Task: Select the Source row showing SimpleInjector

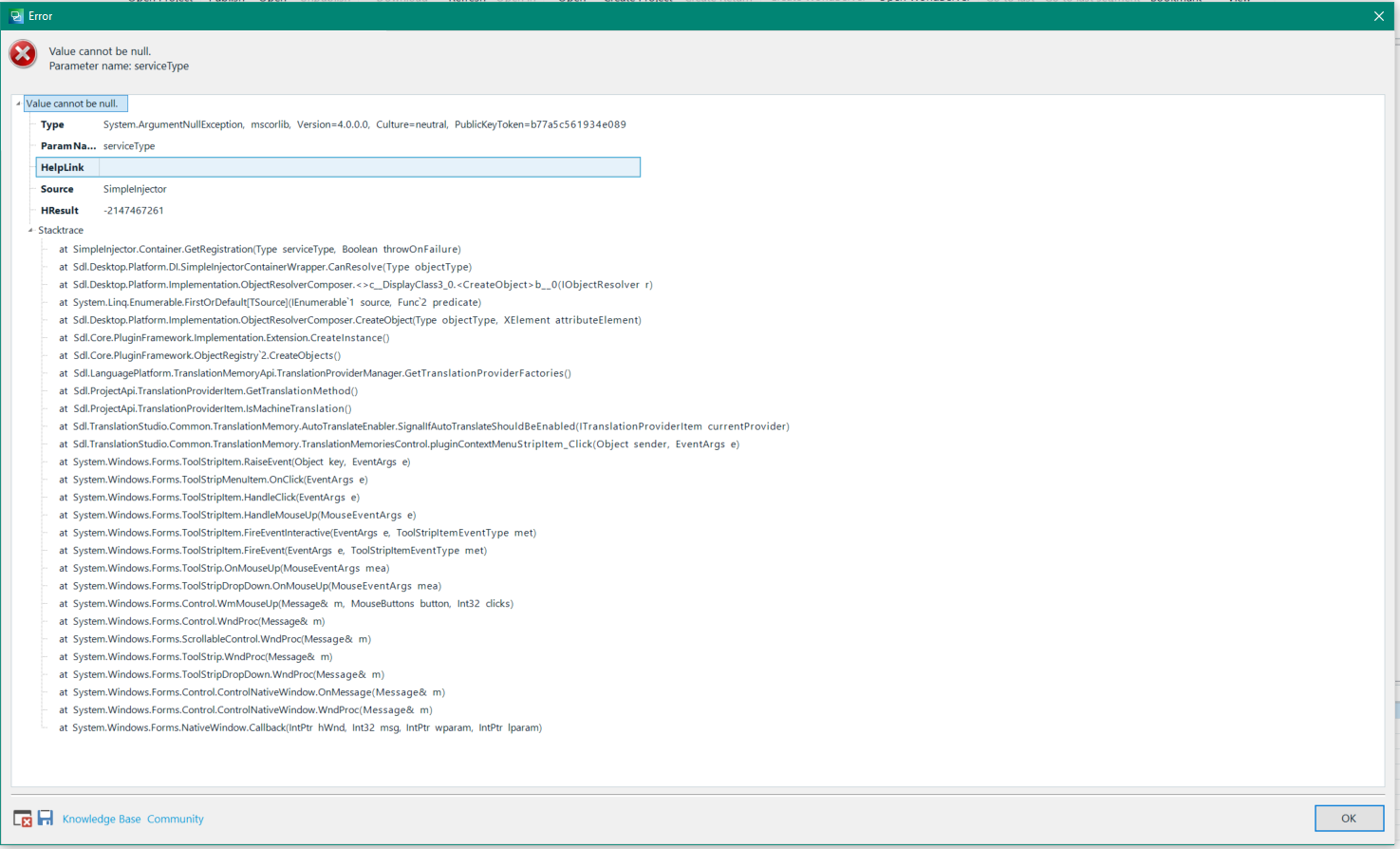Action: (x=133, y=189)
